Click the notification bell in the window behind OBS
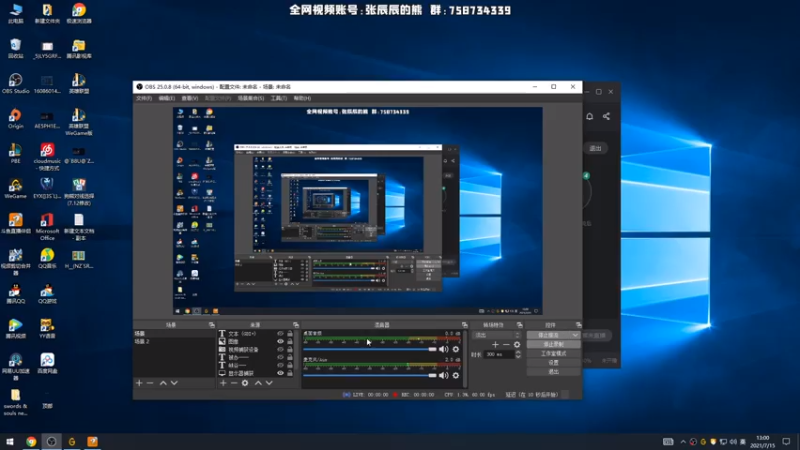Image resolution: width=800 pixels, height=450 pixels. pos(589,116)
